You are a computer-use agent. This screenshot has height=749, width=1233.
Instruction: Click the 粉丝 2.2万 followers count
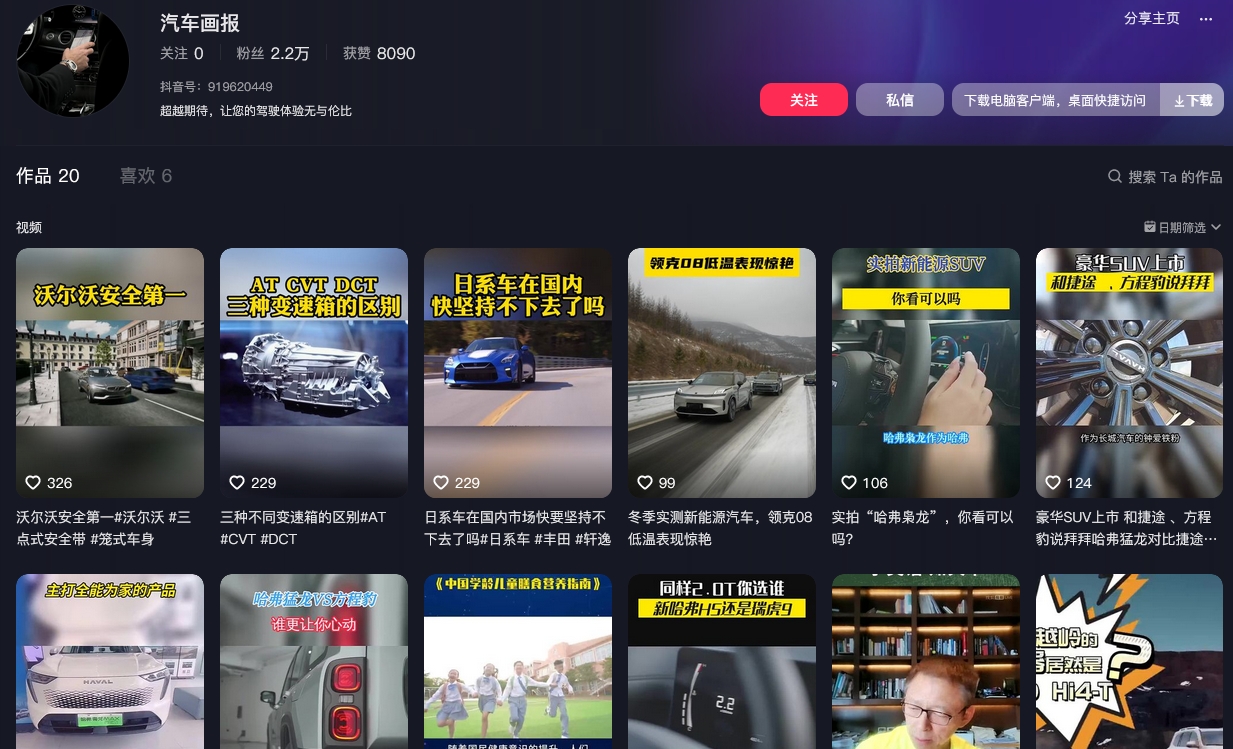tap(273, 53)
